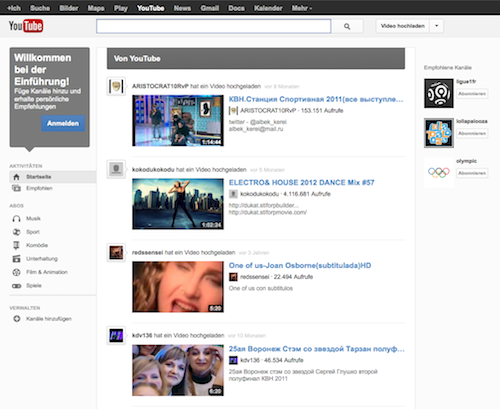This screenshot has width=500, height=409.
Task: Click kokodukokodu avatar beside upload notice
Action: 116,169
